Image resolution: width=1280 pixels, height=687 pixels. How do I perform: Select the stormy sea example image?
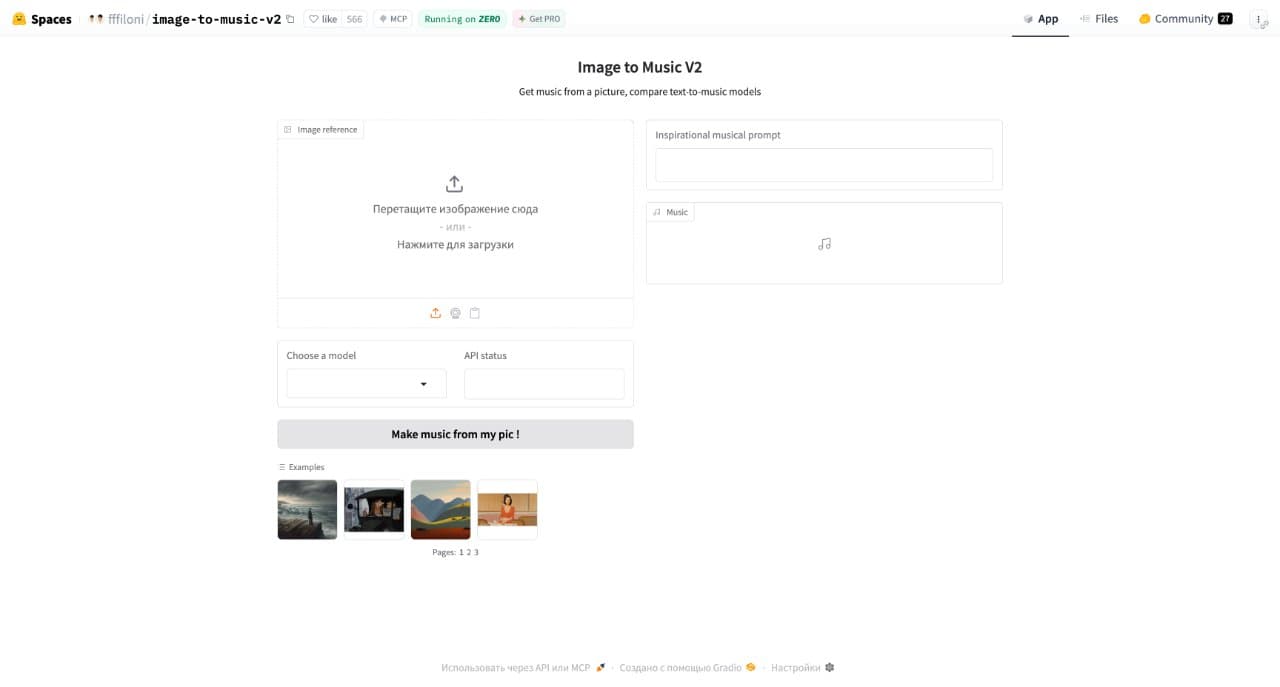307,510
